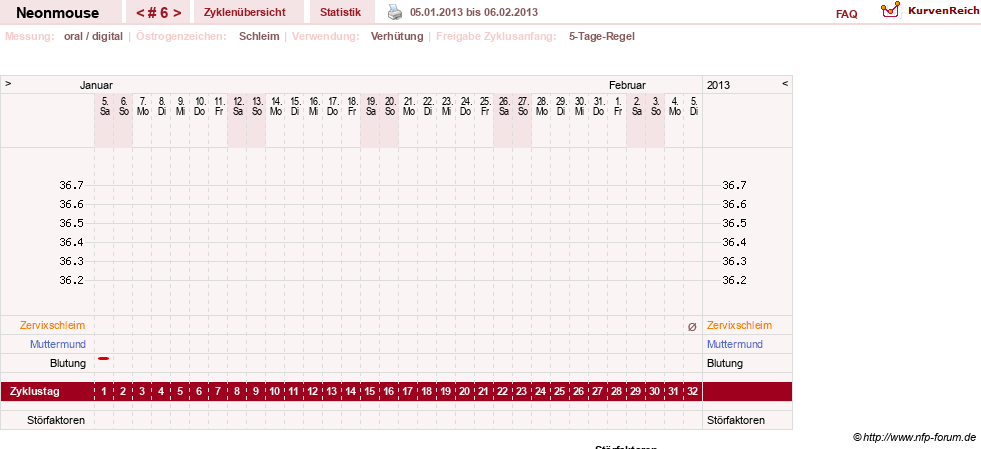Open the Statistik tab

[x=340, y=12]
